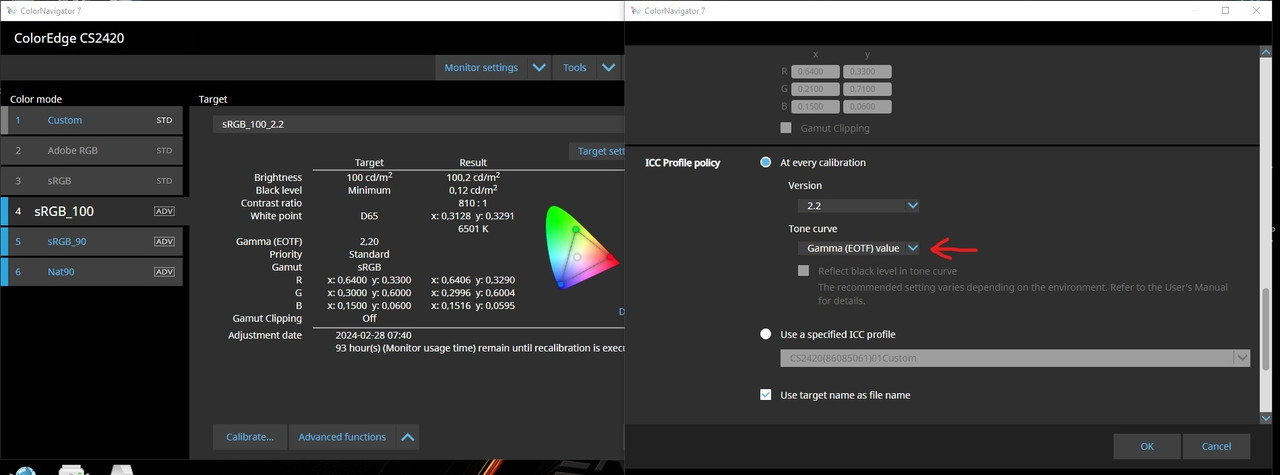
Task: Select Custom color mode 1
Action: (95, 120)
